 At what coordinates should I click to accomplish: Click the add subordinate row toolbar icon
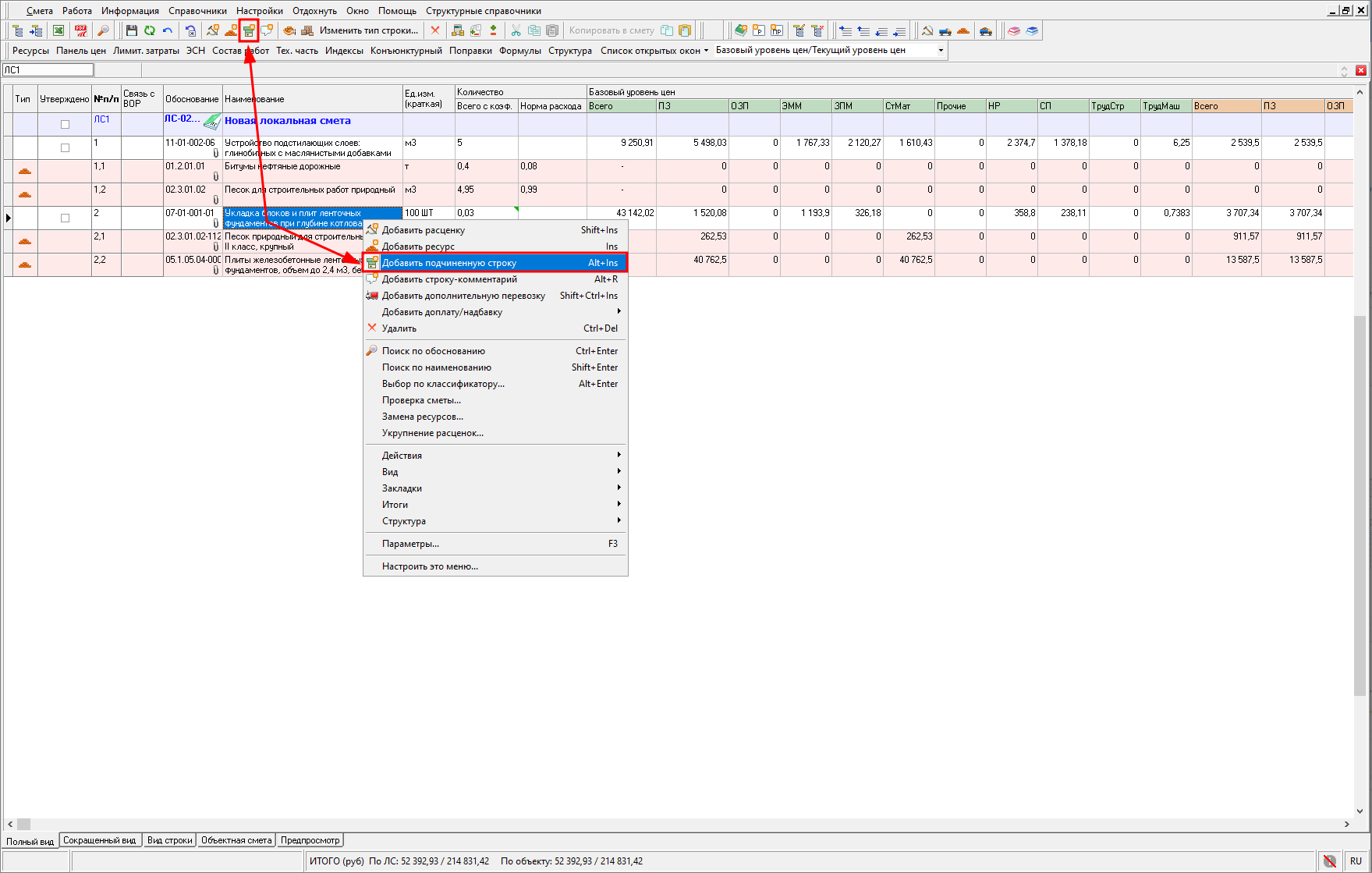click(x=249, y=30)
